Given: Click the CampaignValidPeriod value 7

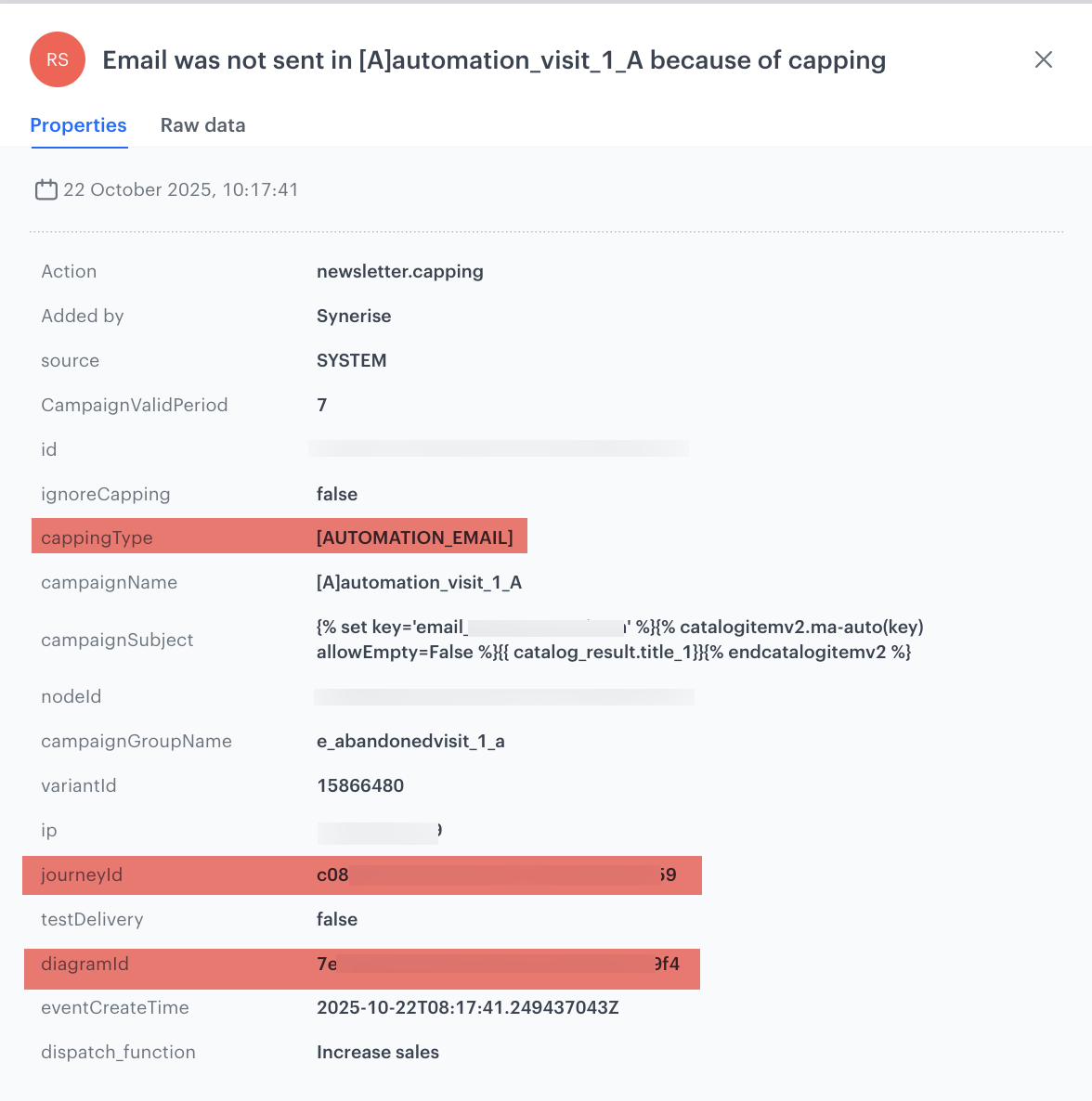Looking at the screenshot, I should click(322, 405).
